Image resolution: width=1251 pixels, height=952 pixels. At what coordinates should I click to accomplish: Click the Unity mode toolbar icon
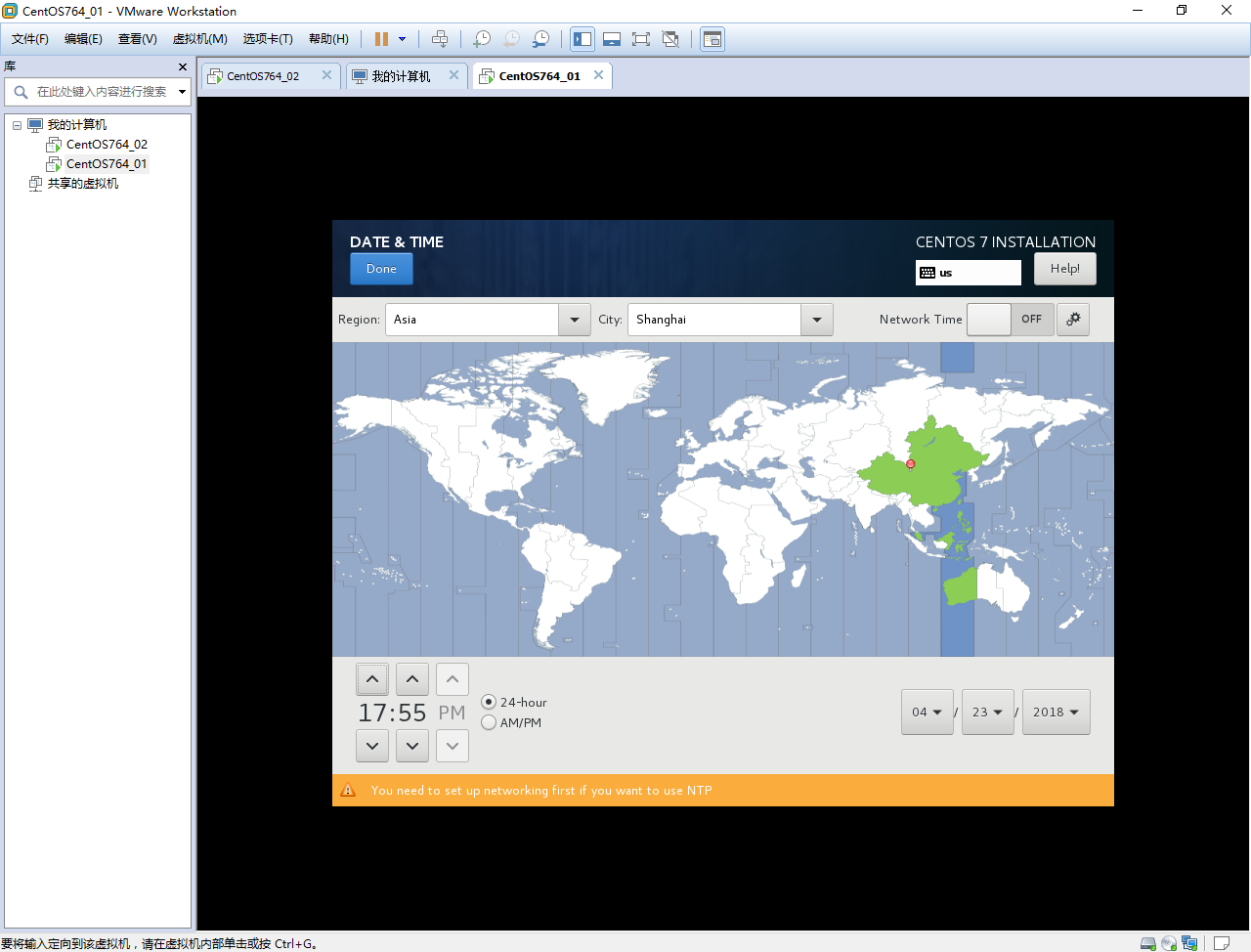(x=670, y=39)
